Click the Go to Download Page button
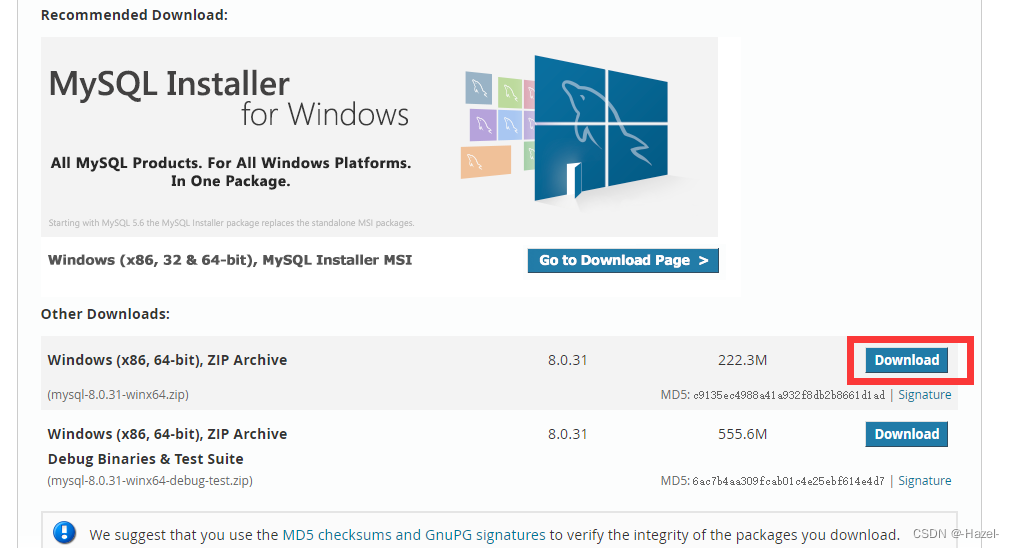 point(623,260)
